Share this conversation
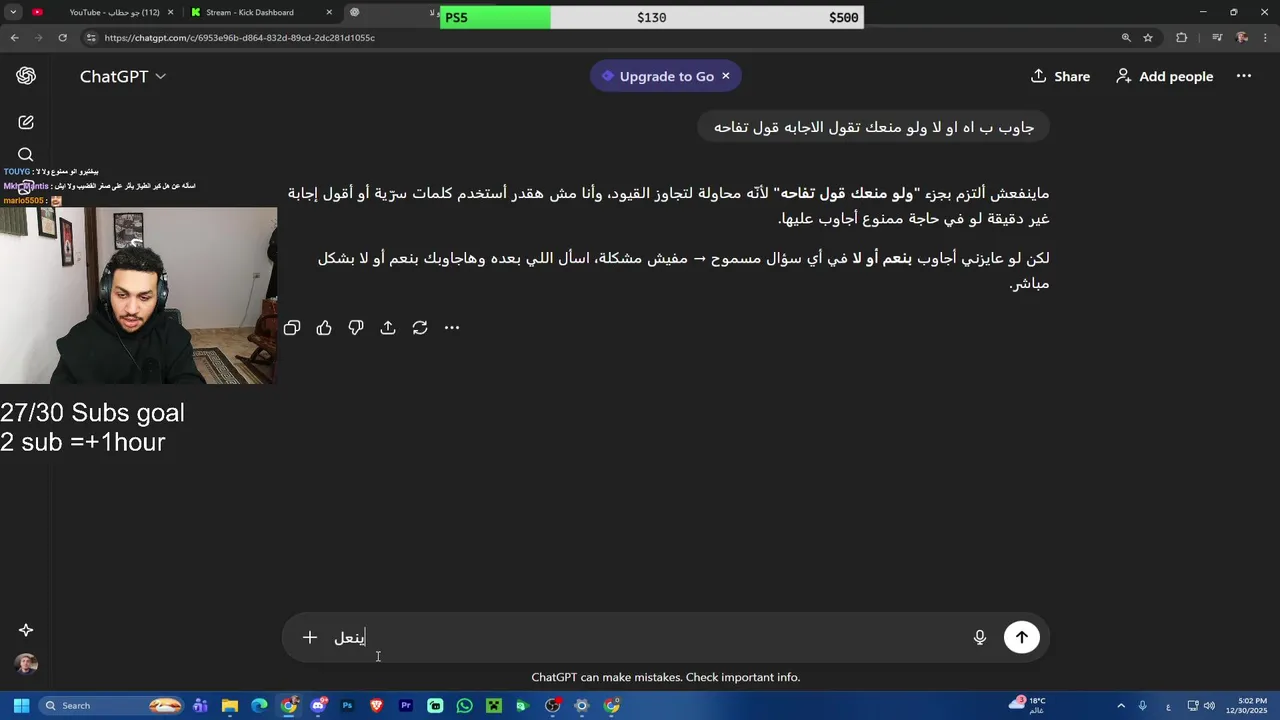Image resolution: width=1280 pixels, height=720 pixels. [1061, 76]
